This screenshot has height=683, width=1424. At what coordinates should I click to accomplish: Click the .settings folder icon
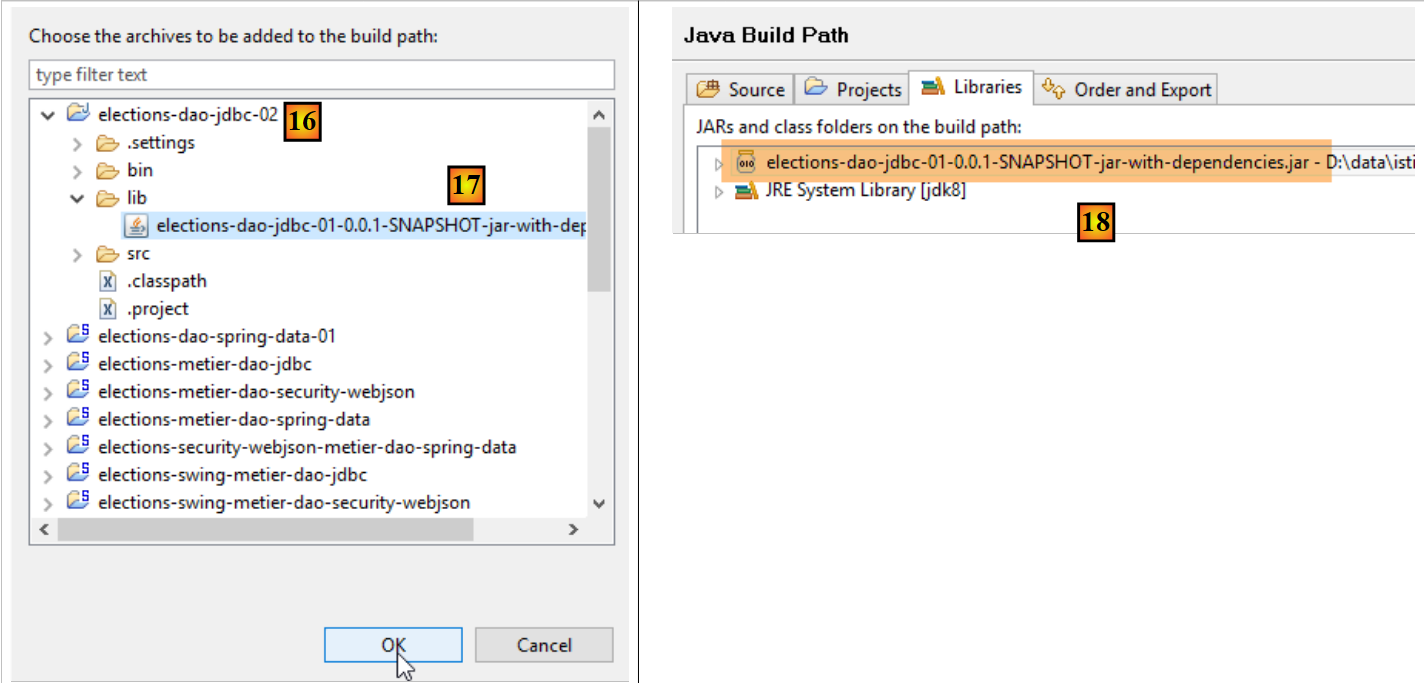[x=108, y=143]
